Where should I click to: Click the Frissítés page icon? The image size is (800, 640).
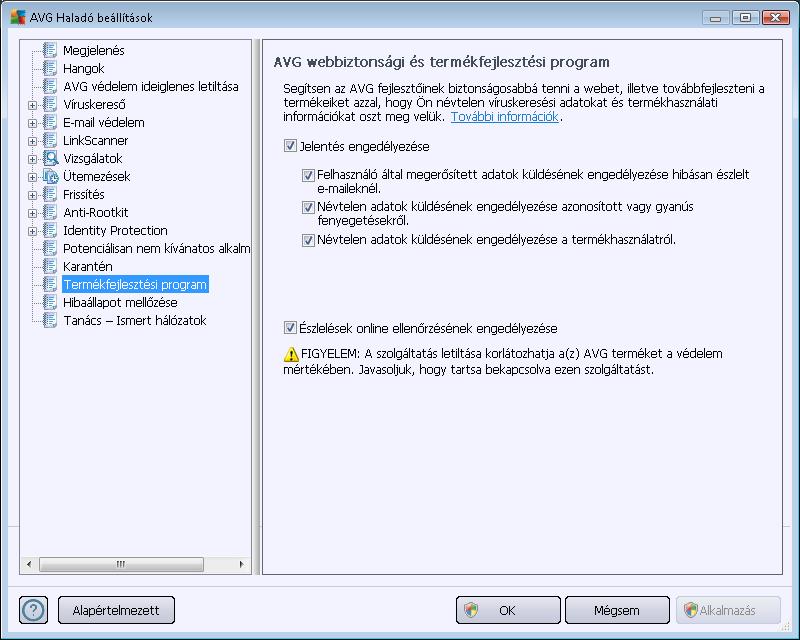click(x=50, y=194)
